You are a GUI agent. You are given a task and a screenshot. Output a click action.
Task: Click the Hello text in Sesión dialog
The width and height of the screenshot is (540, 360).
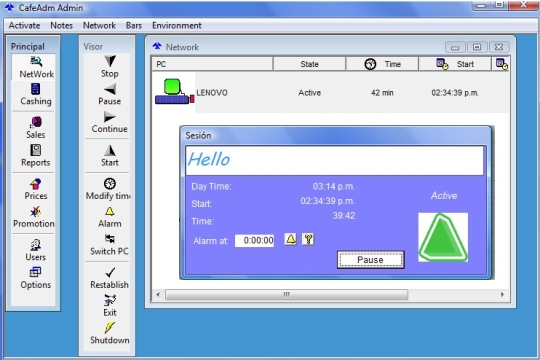point(209,160)
